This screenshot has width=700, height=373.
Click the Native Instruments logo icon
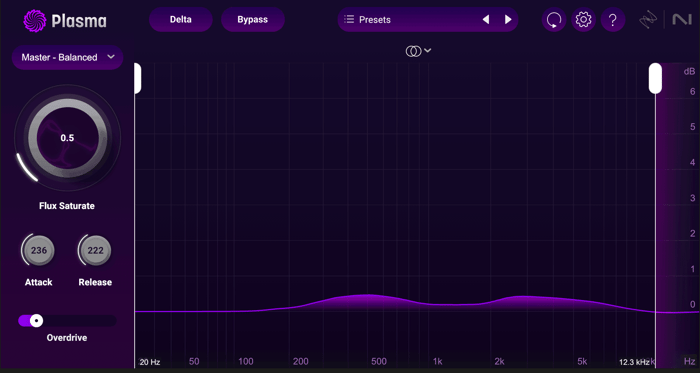click(681, 20)
